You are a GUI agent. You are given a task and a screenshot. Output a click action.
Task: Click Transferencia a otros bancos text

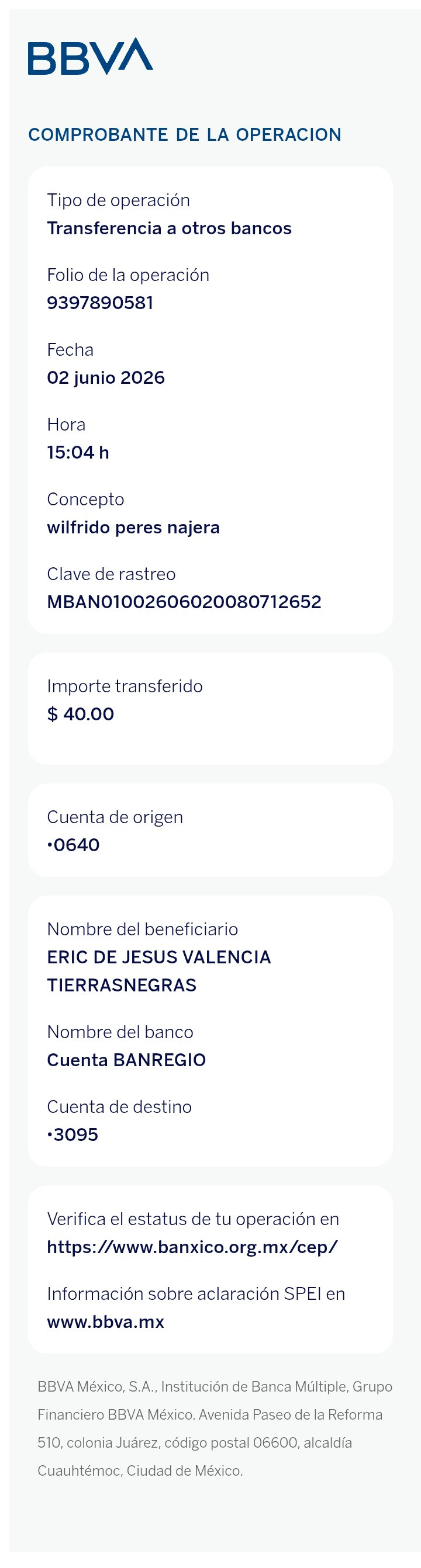click(x=170, y=228)
